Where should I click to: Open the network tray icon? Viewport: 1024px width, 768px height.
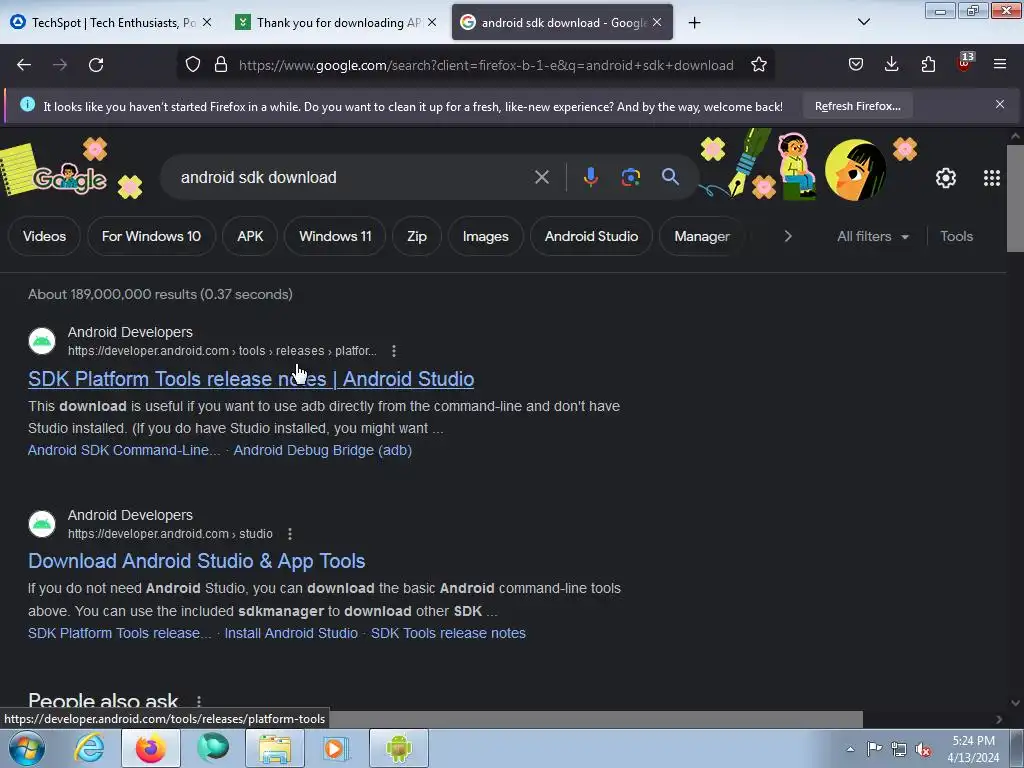(x=899, y=749)
